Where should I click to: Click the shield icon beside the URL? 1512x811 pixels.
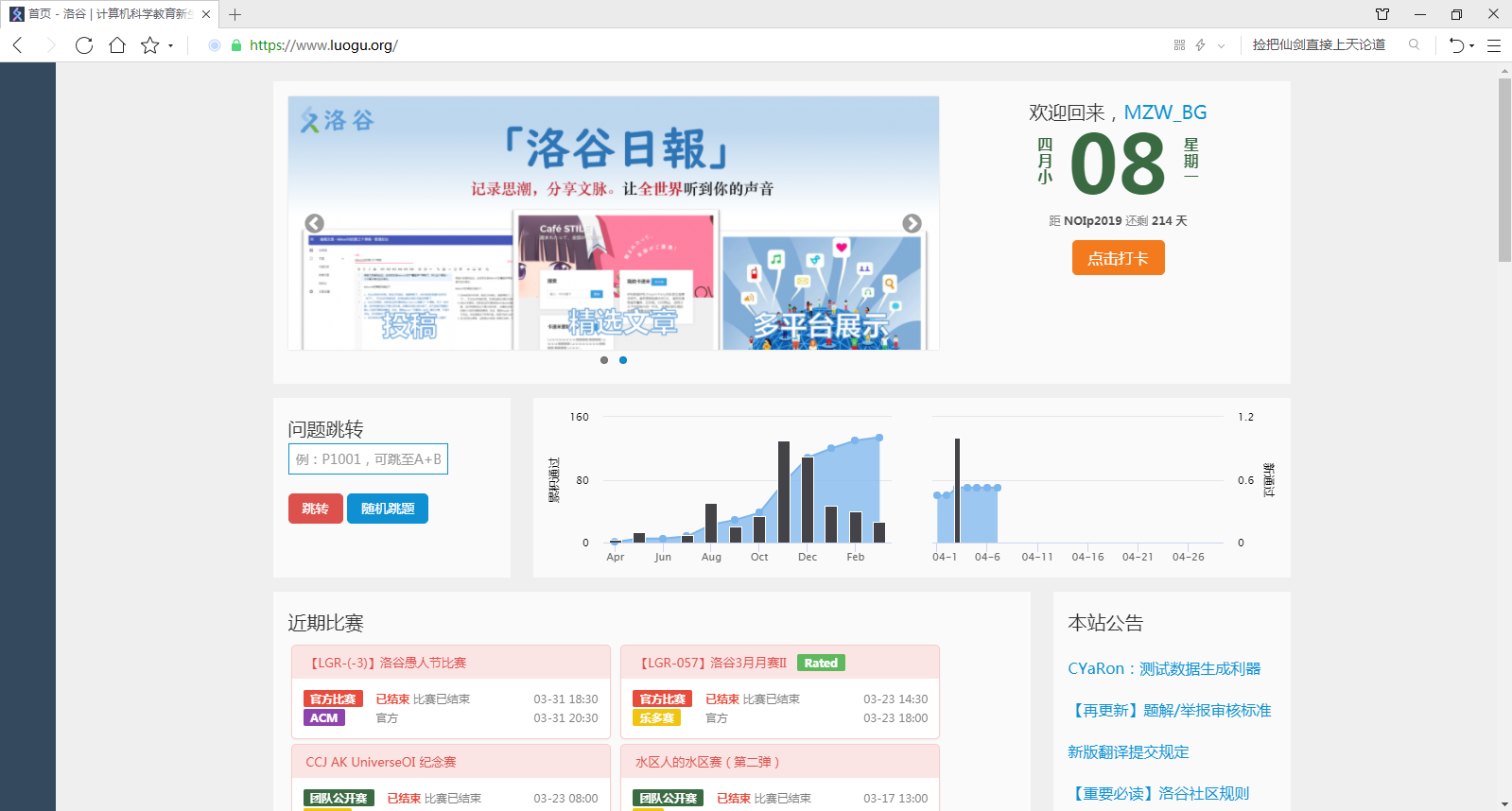215,45
